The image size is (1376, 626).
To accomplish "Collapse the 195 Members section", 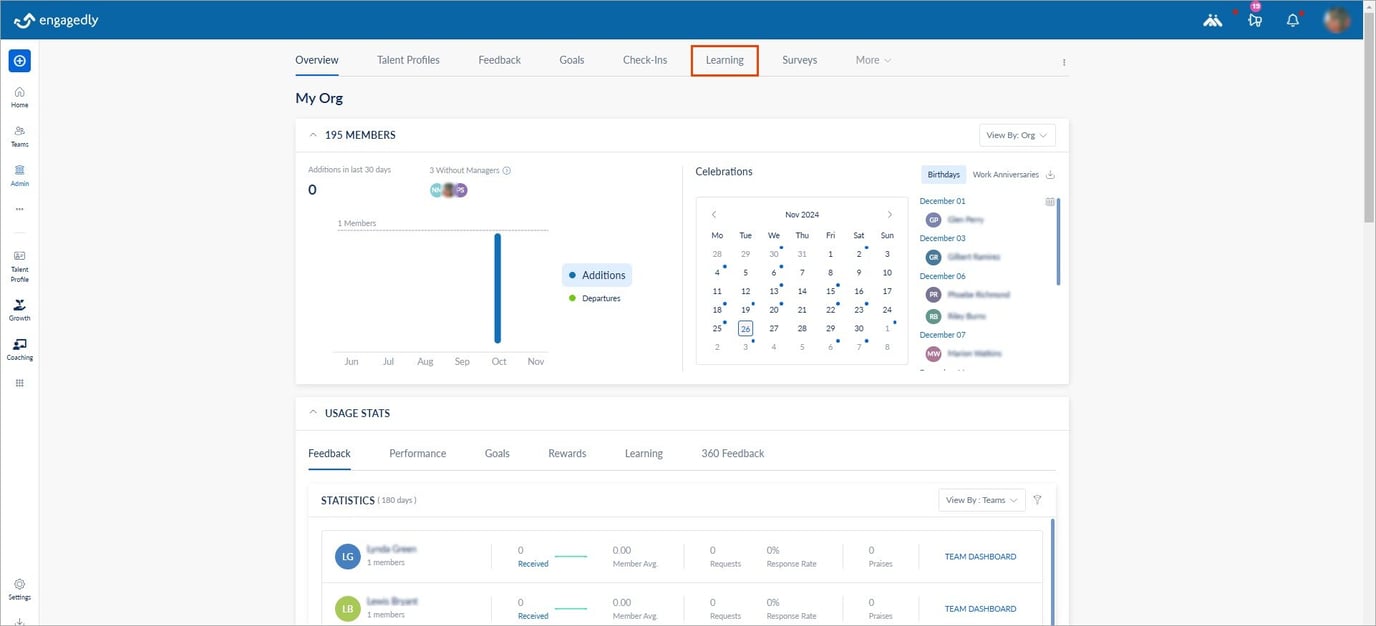I will (313, 135).
